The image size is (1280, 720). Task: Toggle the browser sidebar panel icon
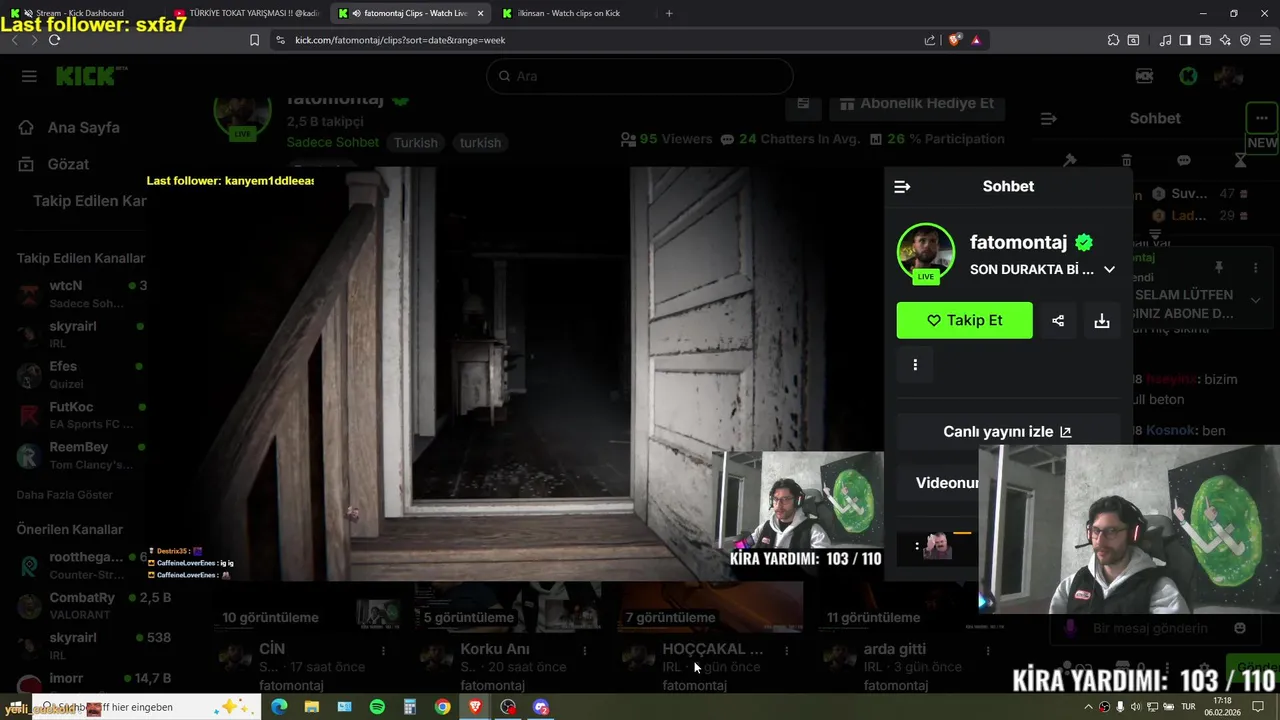click(1185, 40)
